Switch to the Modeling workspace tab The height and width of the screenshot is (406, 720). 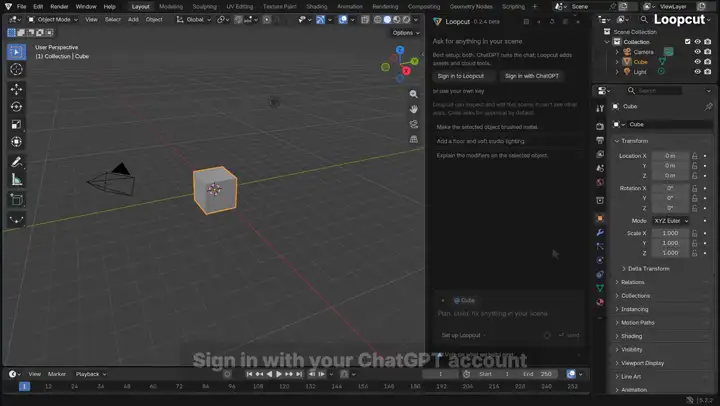point(171,6)
